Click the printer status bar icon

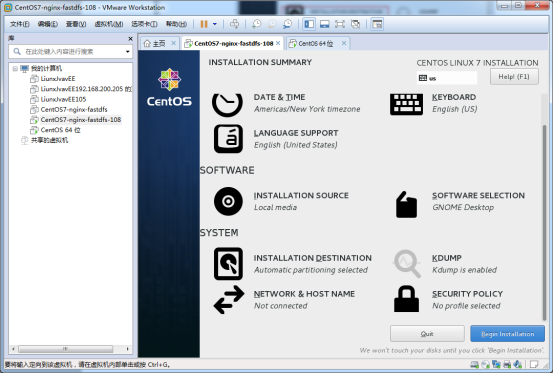pyautogui.click(x=507, y=365)
